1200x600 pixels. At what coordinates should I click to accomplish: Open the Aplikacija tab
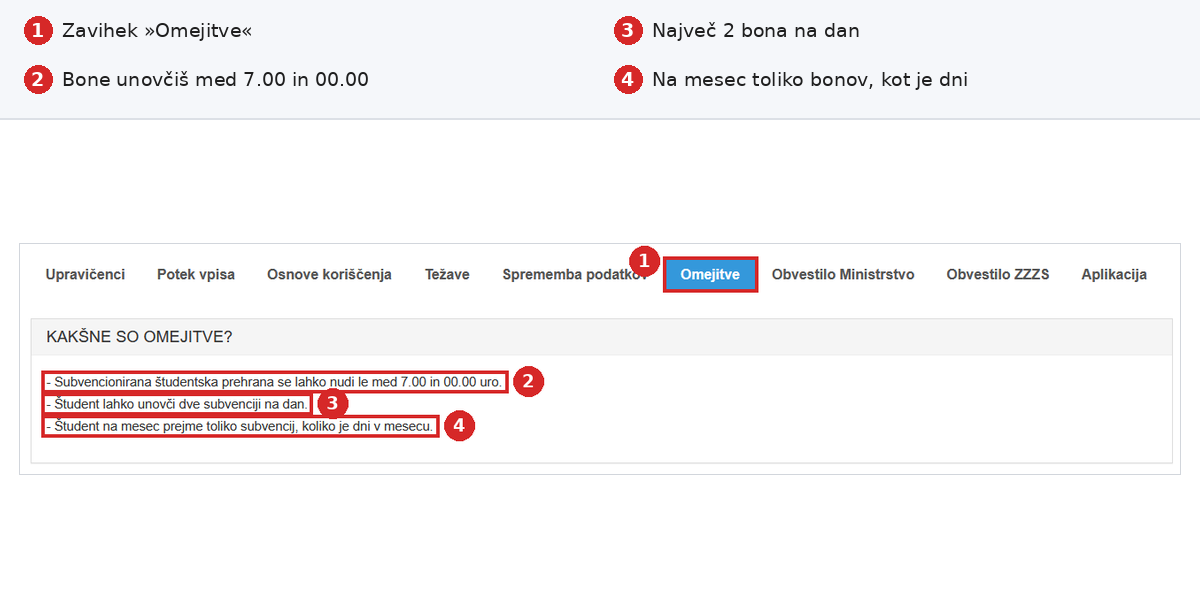coord(1114,274)
